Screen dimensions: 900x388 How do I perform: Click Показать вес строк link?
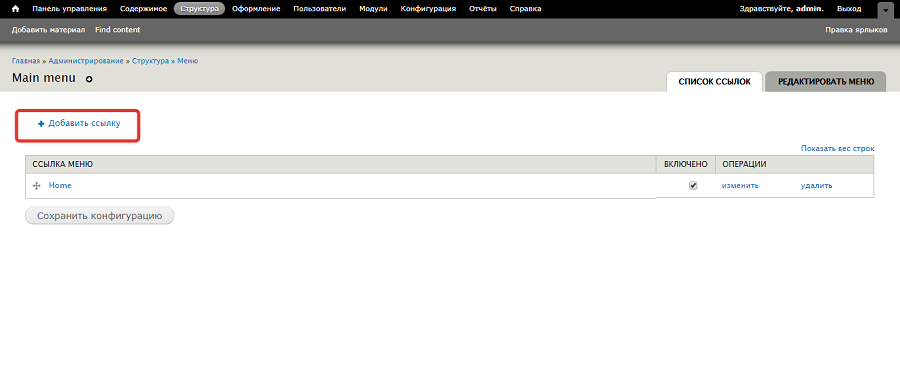tap(837, 149)
